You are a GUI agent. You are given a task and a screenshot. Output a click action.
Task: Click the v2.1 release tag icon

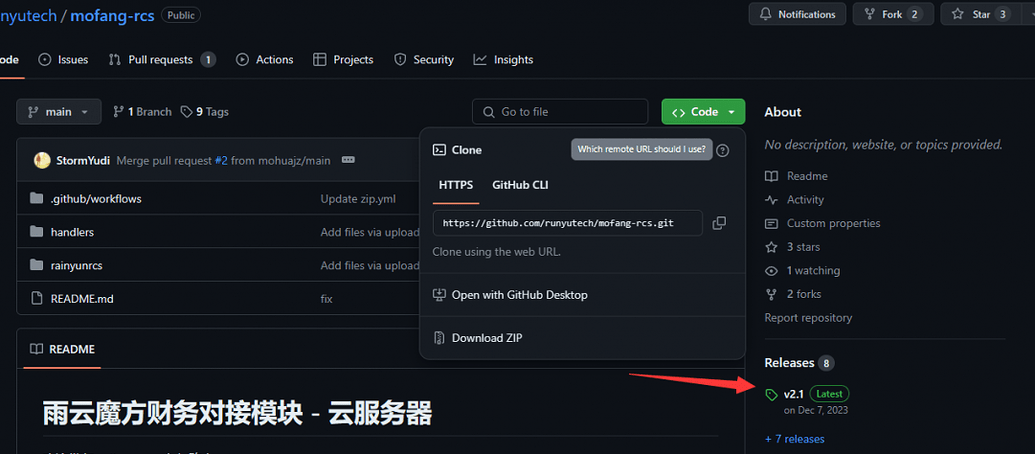coord(771,395)
